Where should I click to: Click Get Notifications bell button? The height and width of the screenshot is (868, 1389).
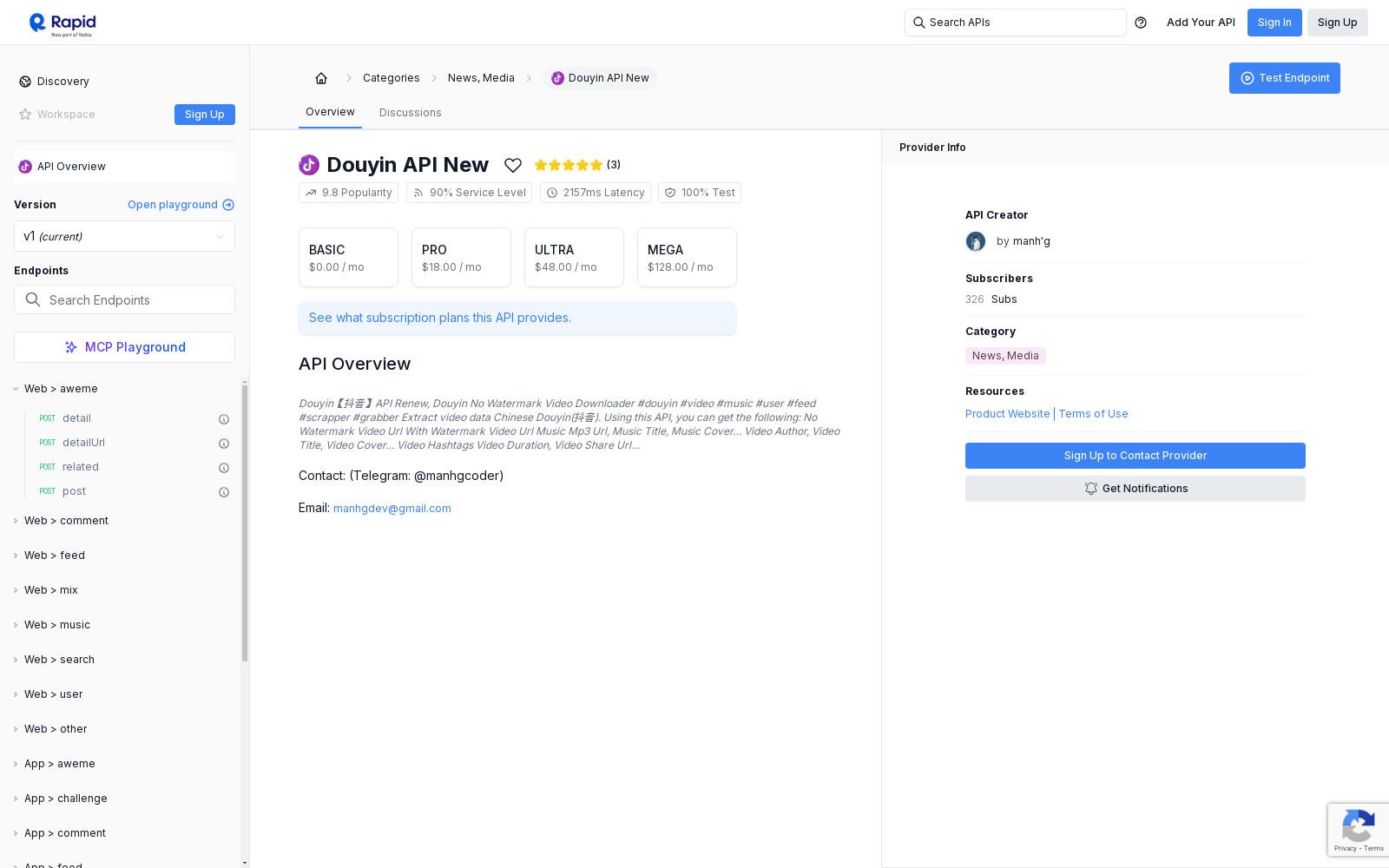(x=1135, y=489)
